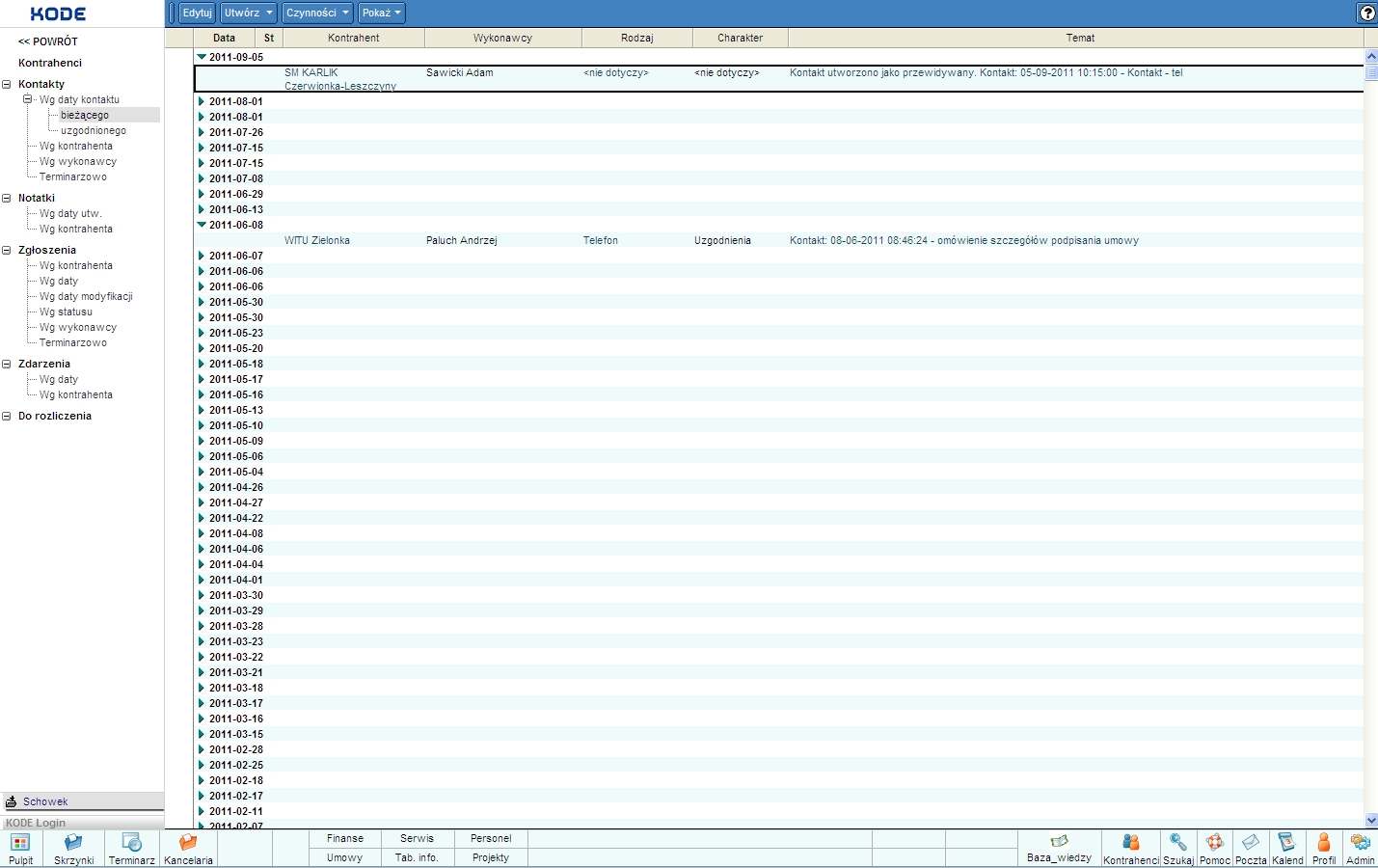Select Wg daty utw. under Notatki

tap(70, 213)
